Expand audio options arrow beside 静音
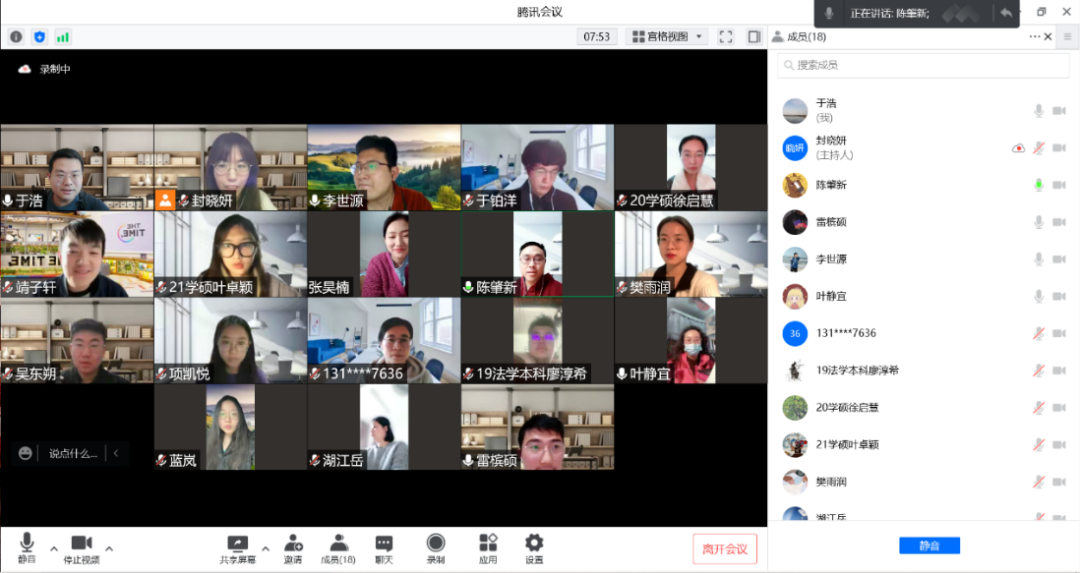This screenshot has width=1080, height=573. point(54,549)
